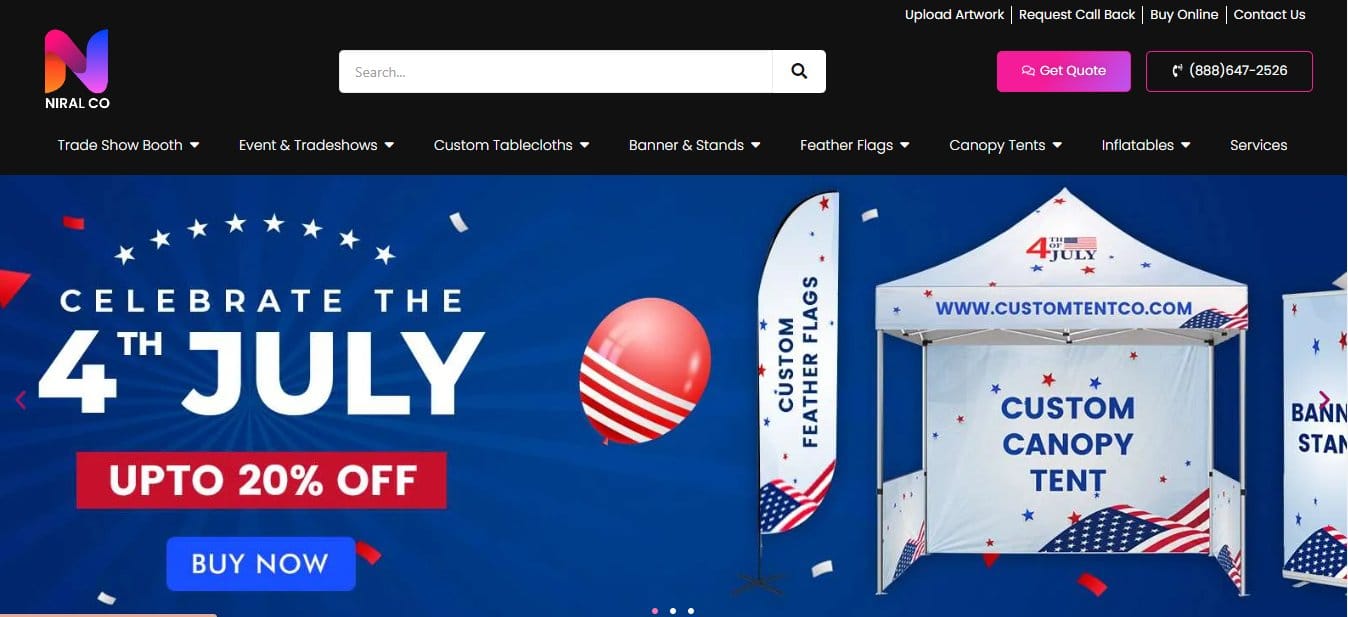This screenshot has height=617, width=1348.
Task: Expand the Trade Show Booth menu
Action: point(128,145)
